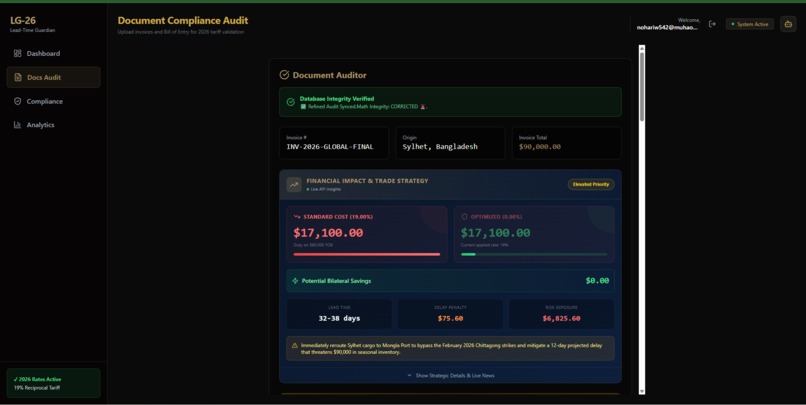Click the Document Auditor checkmark icon

[284, 75]
